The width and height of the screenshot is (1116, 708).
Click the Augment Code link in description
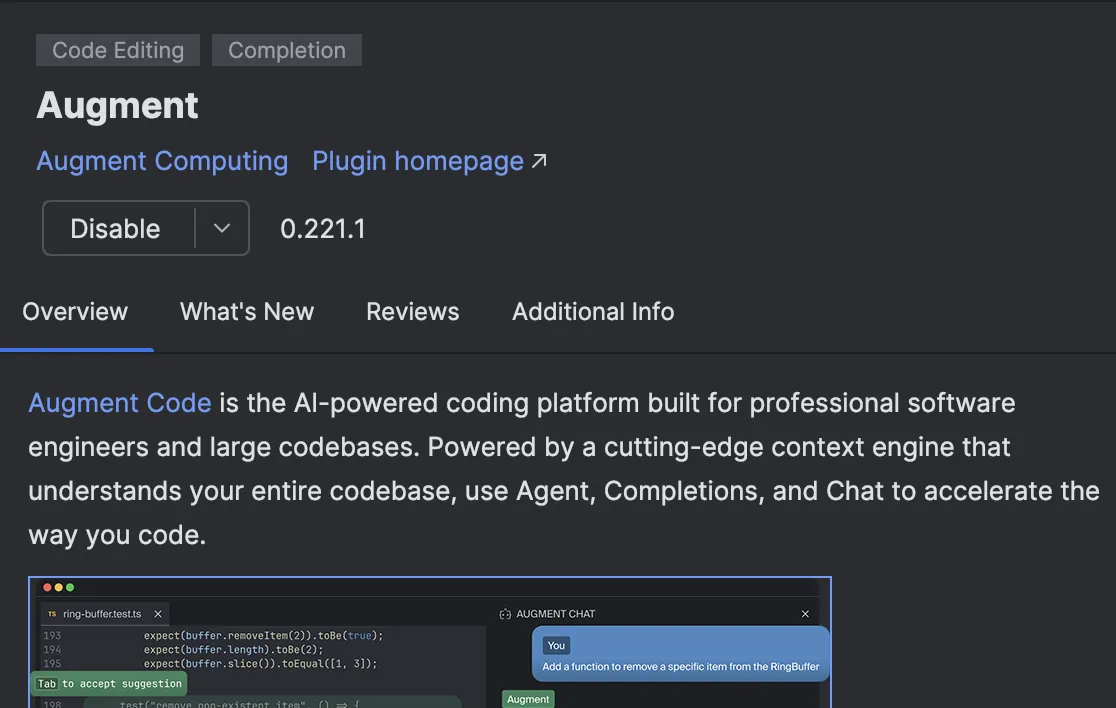point(120,403)
